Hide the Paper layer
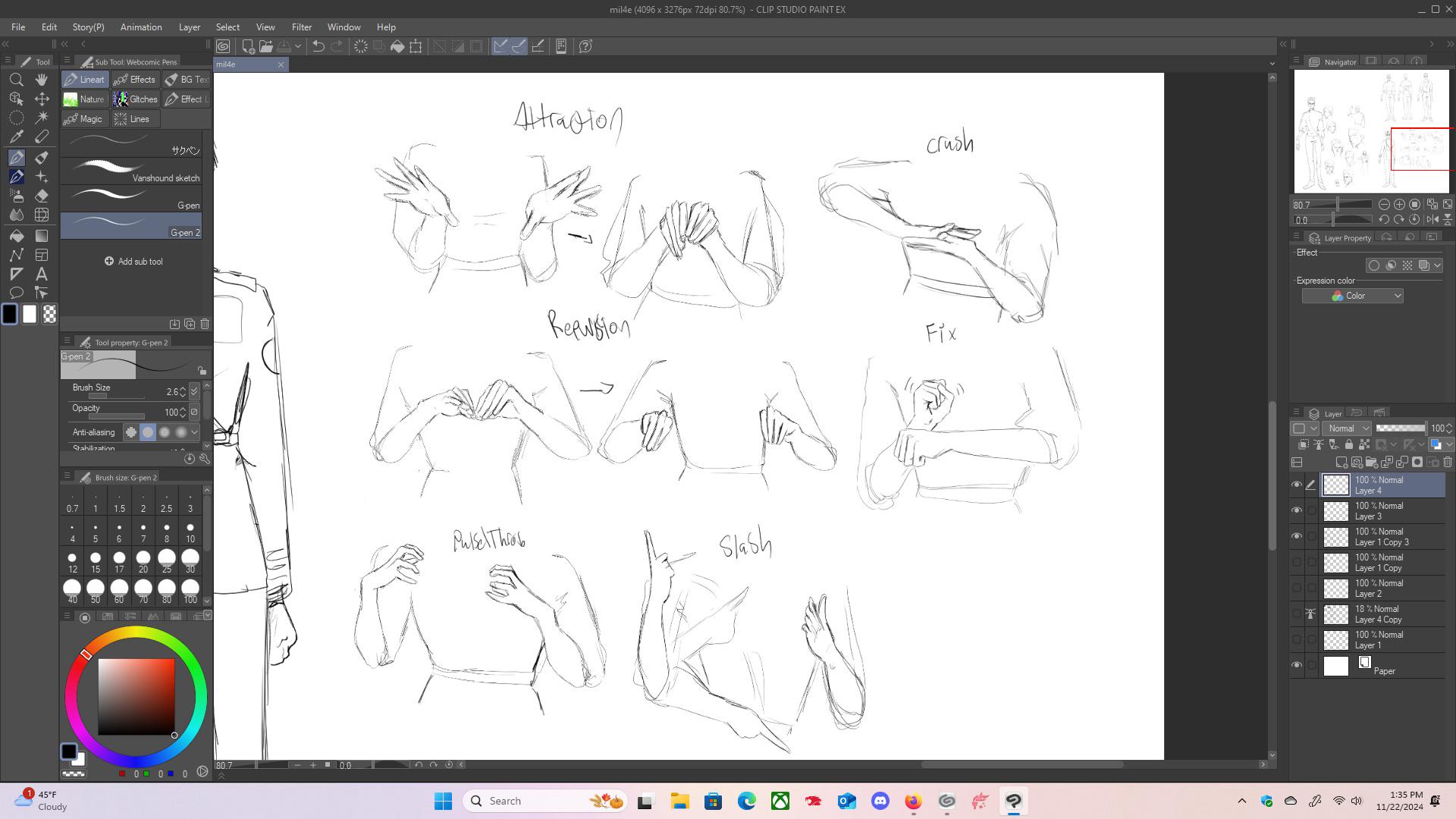Image resolution: width=1456 pixels, height=819 pixels. coord(1297,666)
